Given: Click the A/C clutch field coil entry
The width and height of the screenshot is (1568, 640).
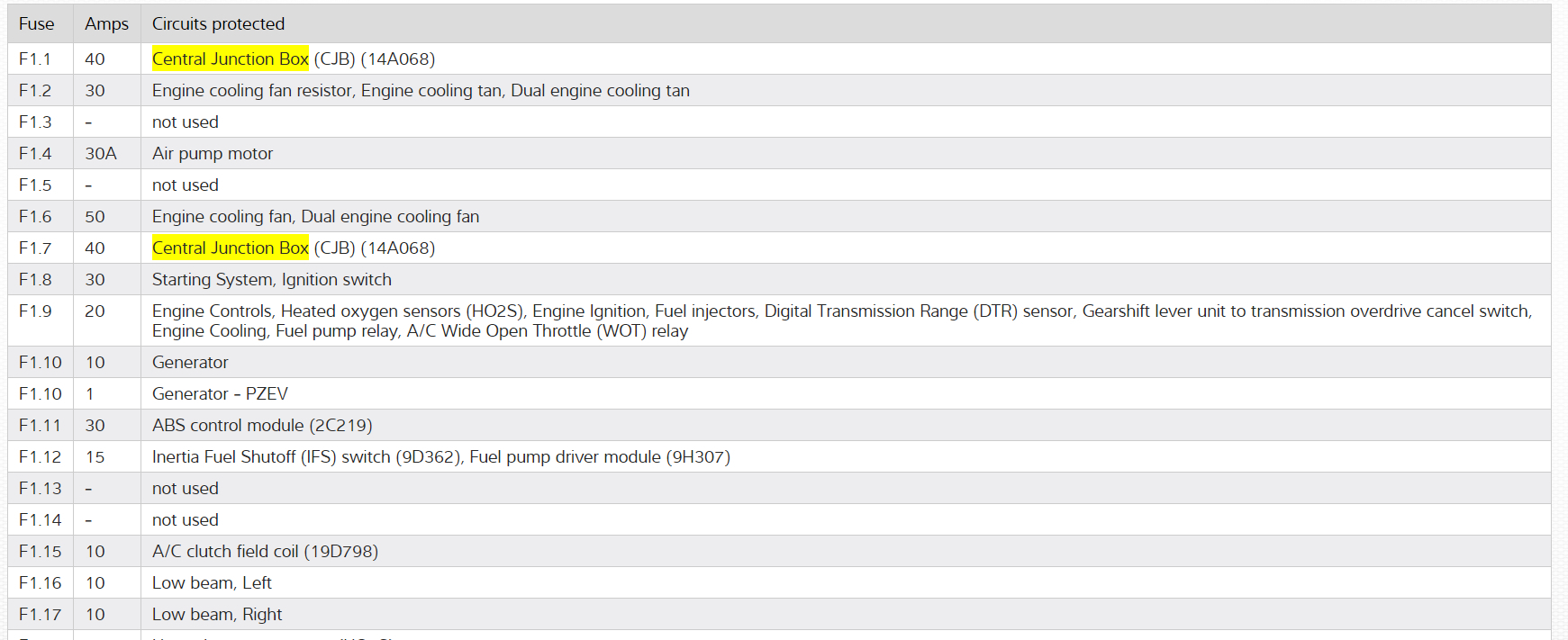Looking at the screenshot, I should 265,552.
